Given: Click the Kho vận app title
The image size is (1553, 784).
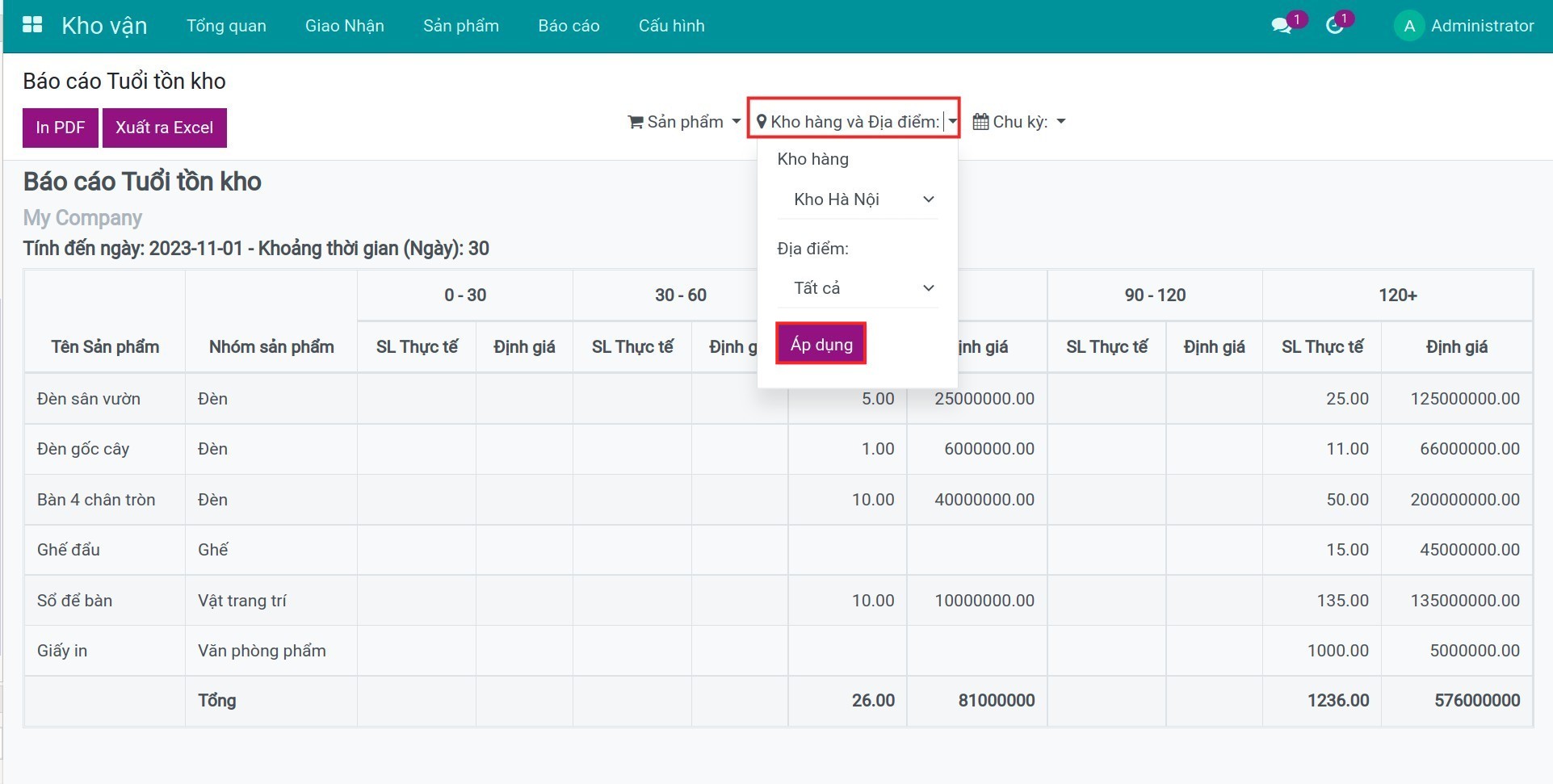Looking at the screenshot, I should 104,26.
